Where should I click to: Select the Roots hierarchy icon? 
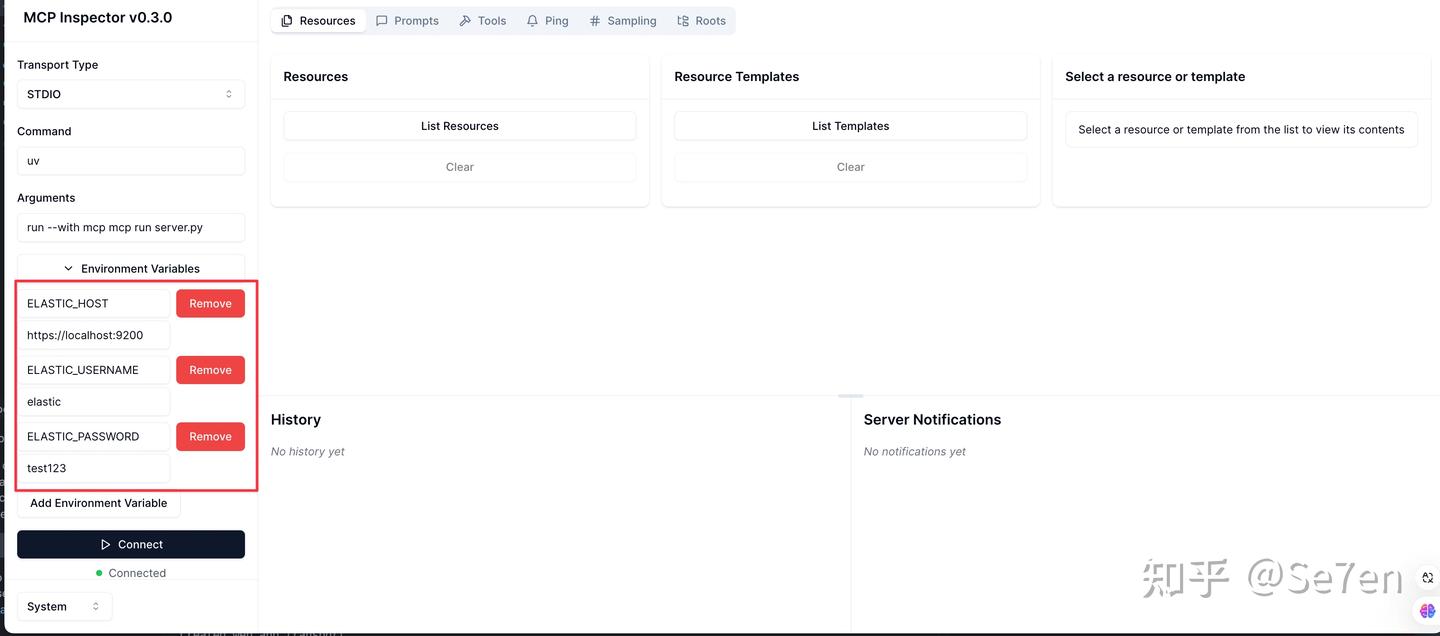pyautogui.click(x=681, y=20)
